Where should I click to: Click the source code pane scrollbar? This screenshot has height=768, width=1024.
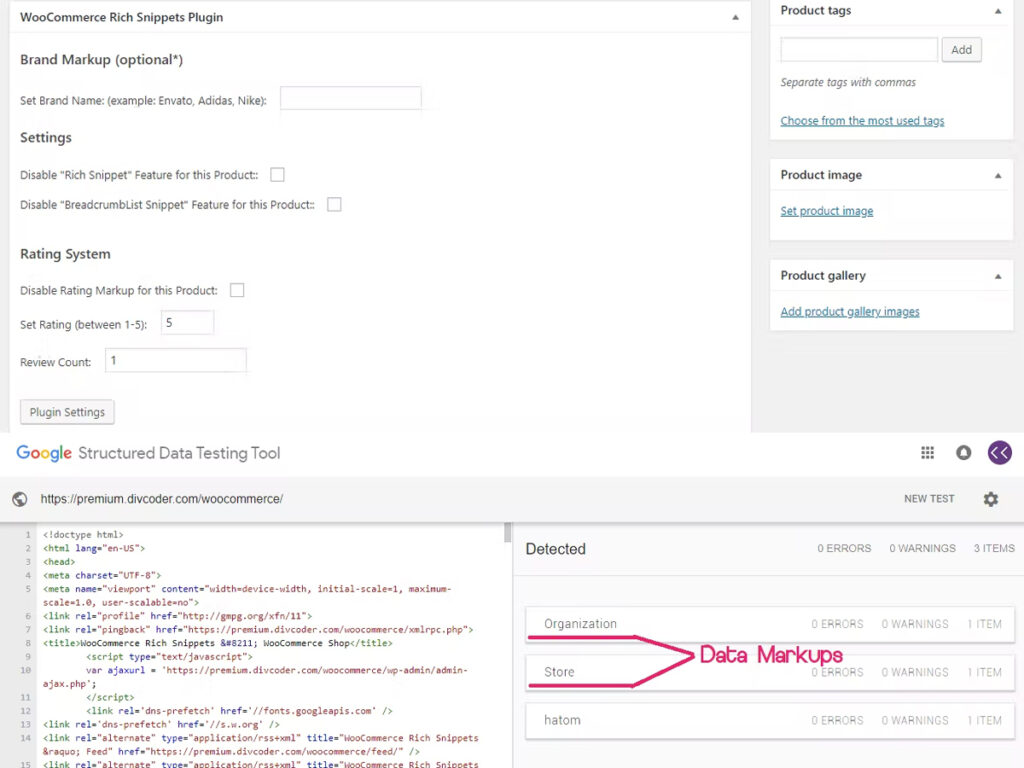(x=507, y=533)
